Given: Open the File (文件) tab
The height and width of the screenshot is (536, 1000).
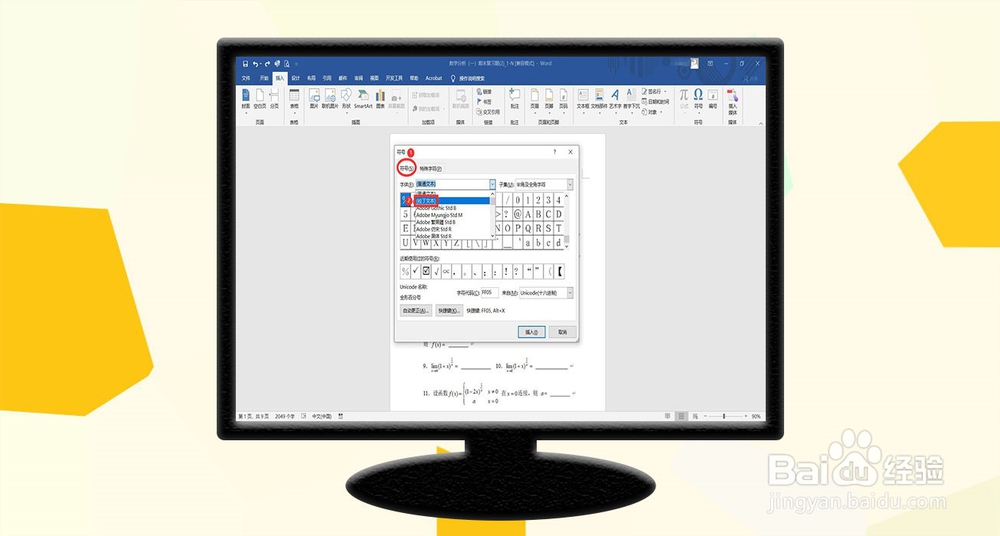Looking at the screenshot, I should click(246, 78).
